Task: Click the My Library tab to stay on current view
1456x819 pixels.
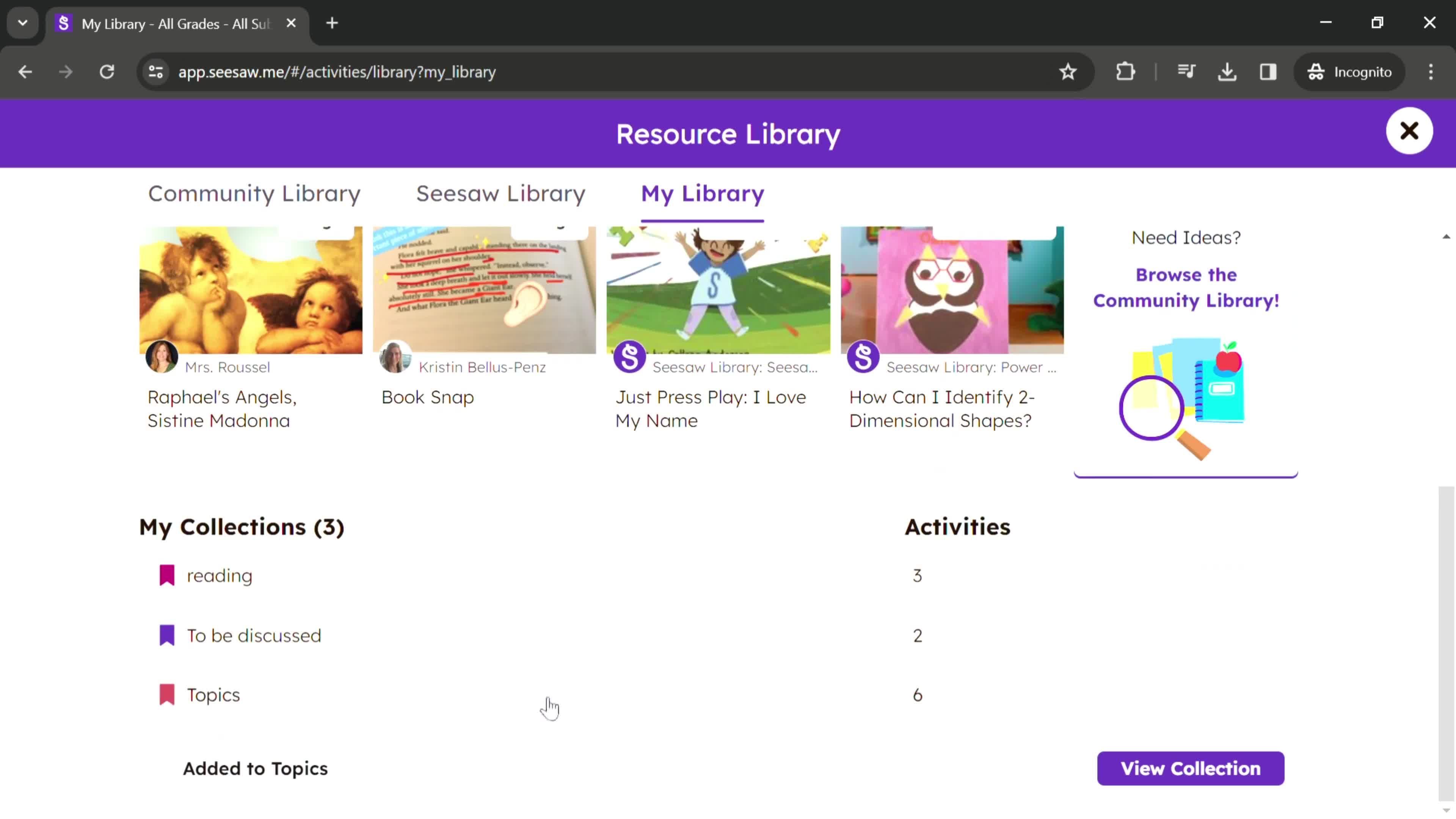Action: (702, 193)
